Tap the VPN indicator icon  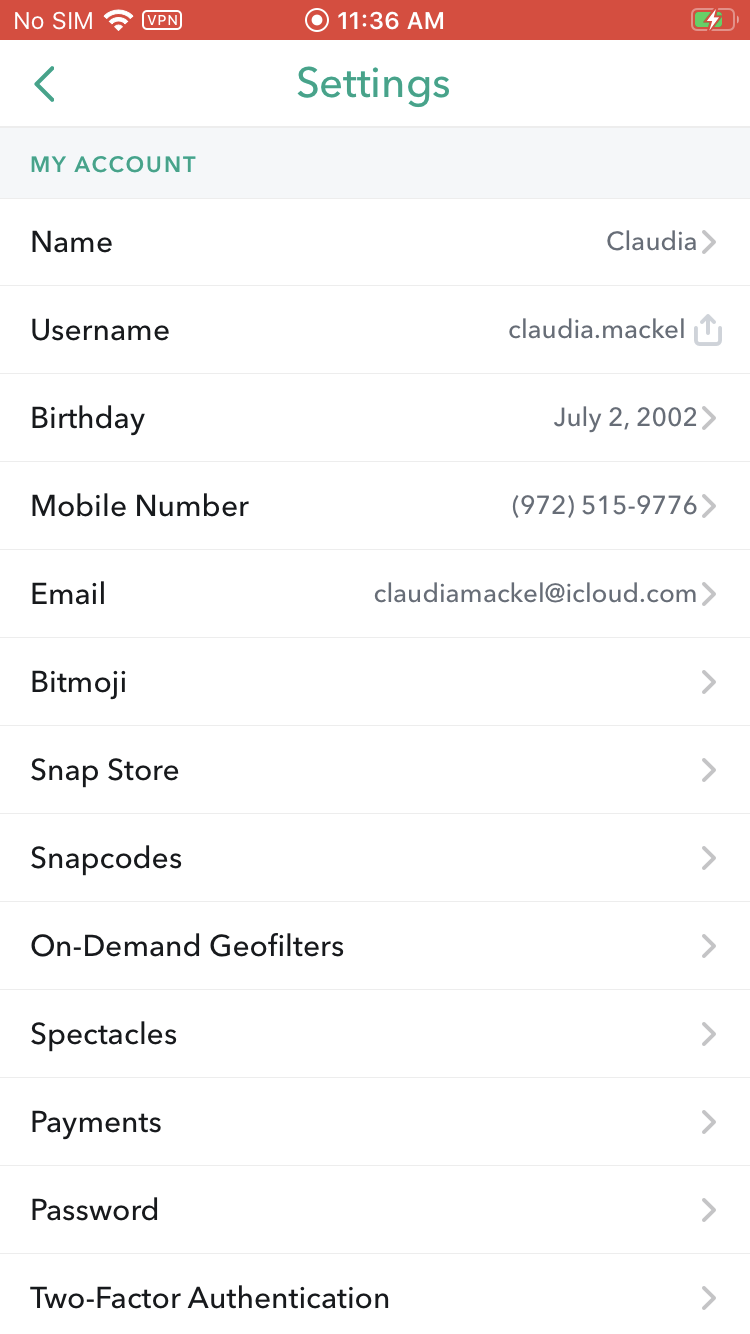pos(162,20)
